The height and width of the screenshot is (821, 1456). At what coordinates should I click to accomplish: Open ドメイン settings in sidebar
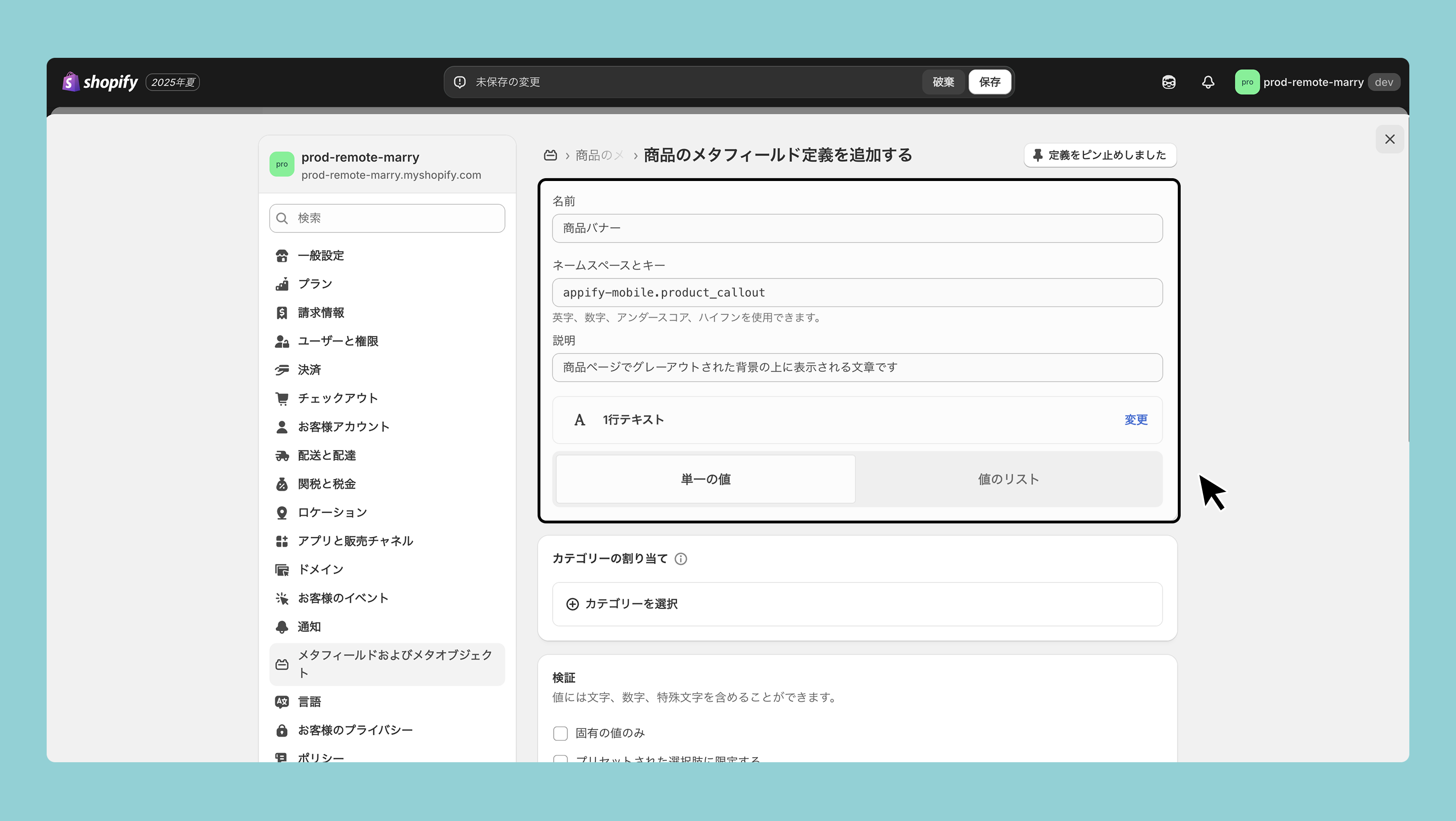(x=321, y=569)
